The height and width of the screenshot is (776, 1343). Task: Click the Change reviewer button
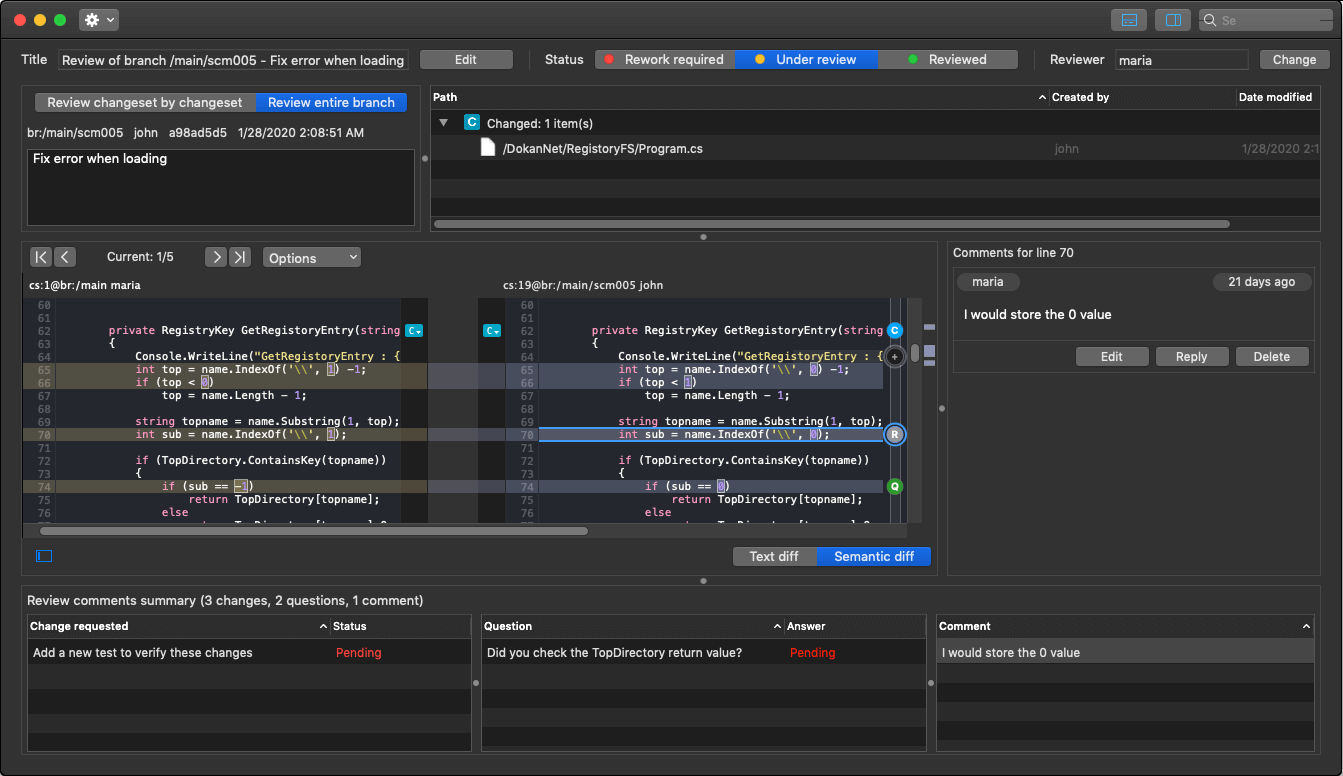click(x=1294, y=60)
